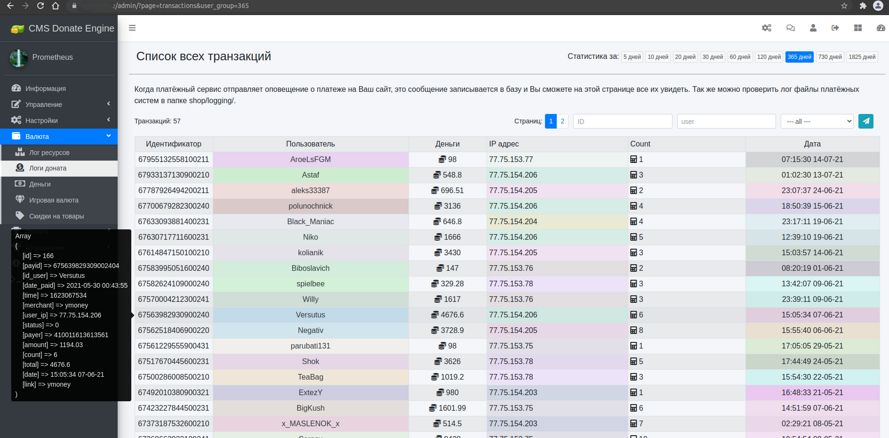This screenshot has width=889, height=438.
Task: Collapse the Валюта sidebar section
Action: pos(58,136)
